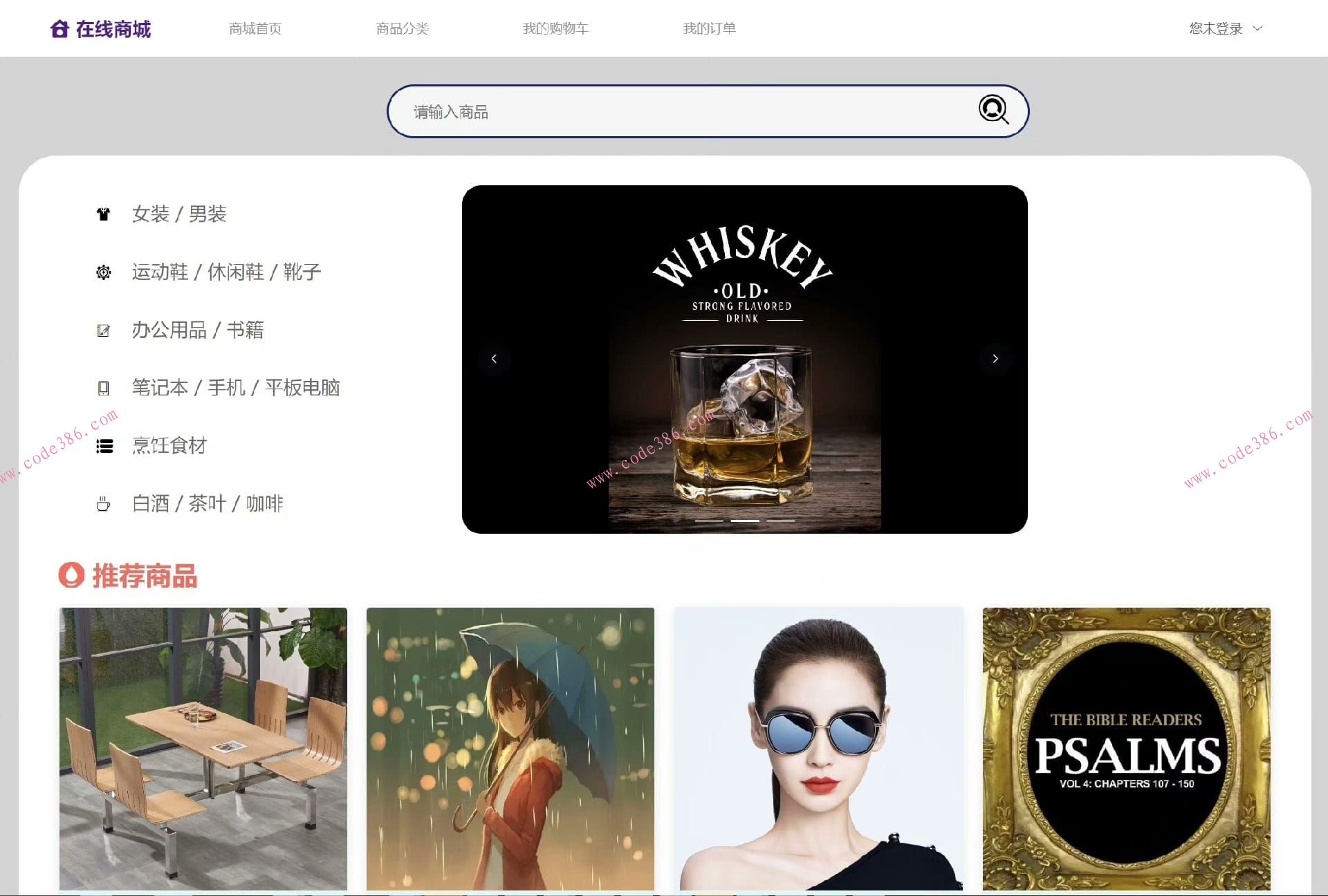
Task: Click the tea cup beverage icon
Action: tap(104, 504)
